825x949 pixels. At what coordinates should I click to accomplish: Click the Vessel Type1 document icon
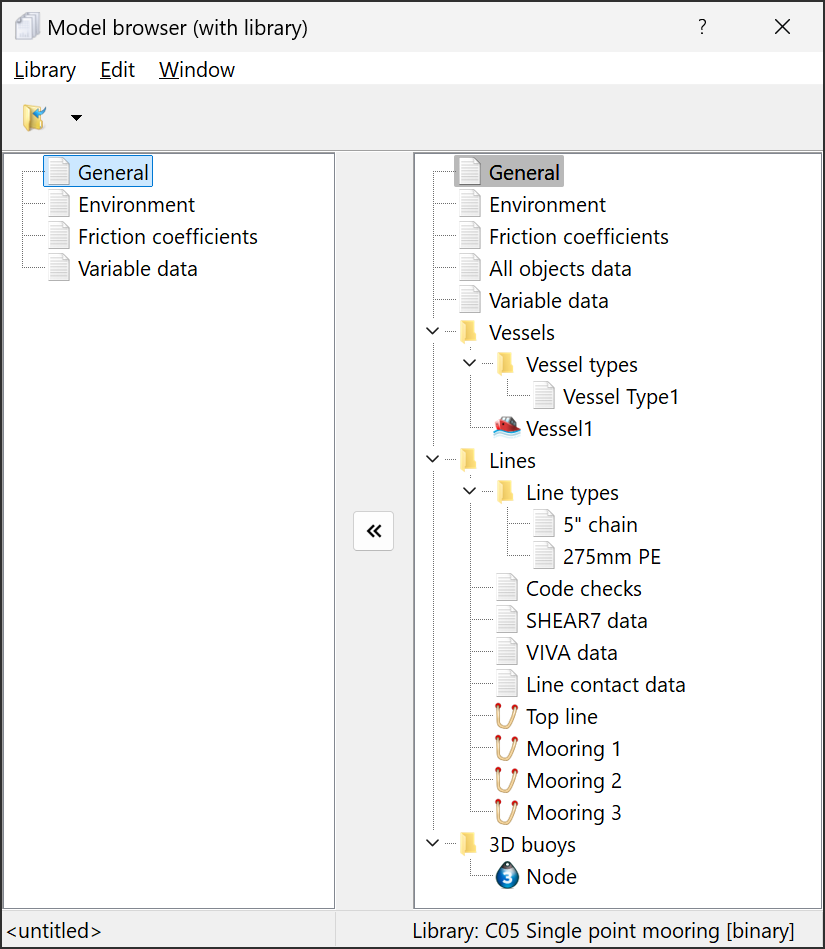tap(544, 397)
